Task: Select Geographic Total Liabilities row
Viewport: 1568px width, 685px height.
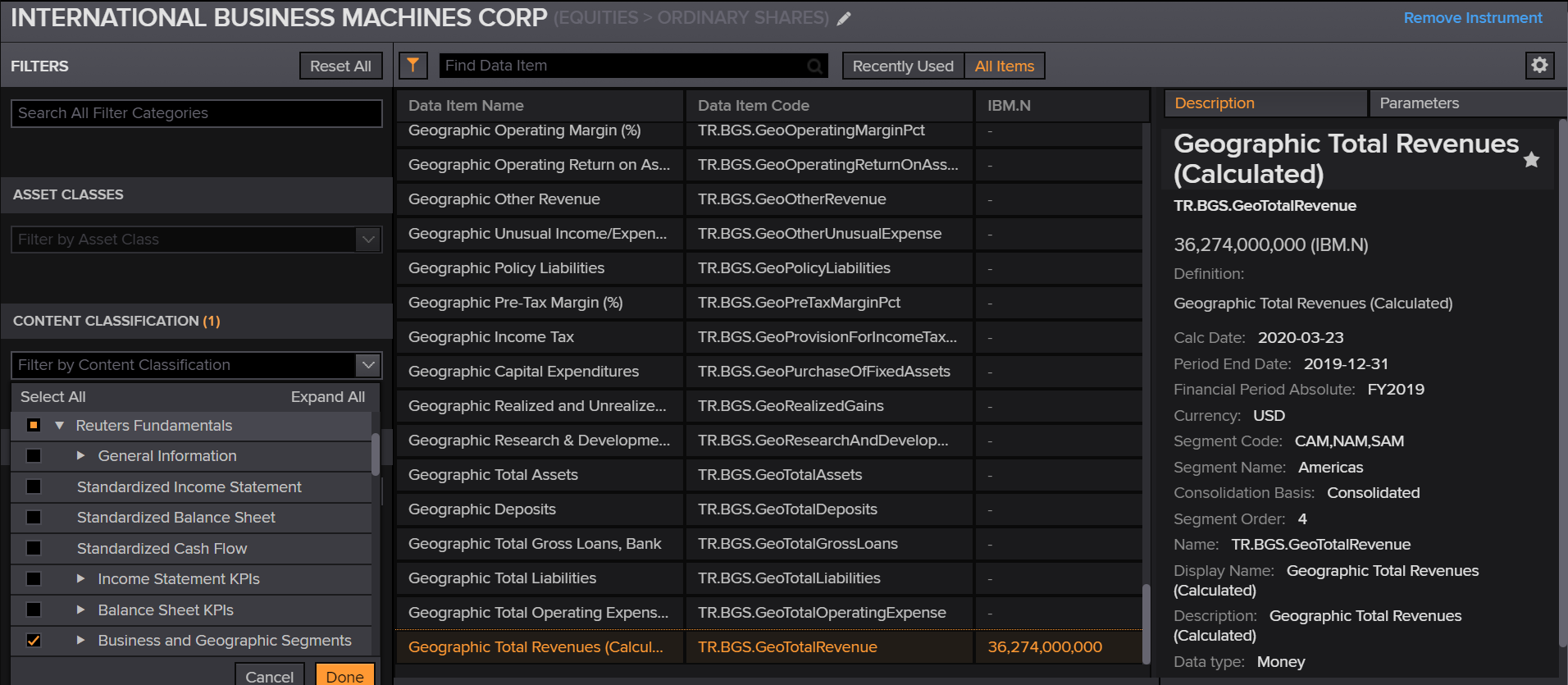Action: coord(769,578)
